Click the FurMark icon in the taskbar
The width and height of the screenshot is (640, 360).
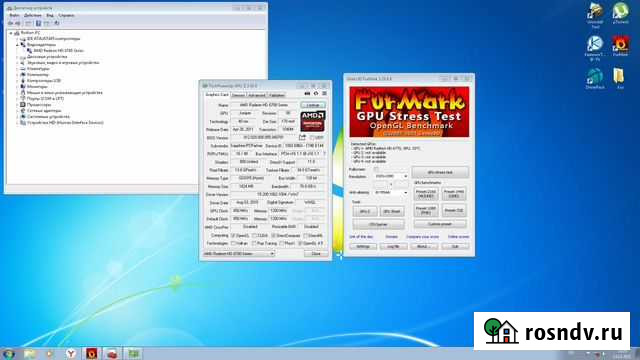[91, 353]
